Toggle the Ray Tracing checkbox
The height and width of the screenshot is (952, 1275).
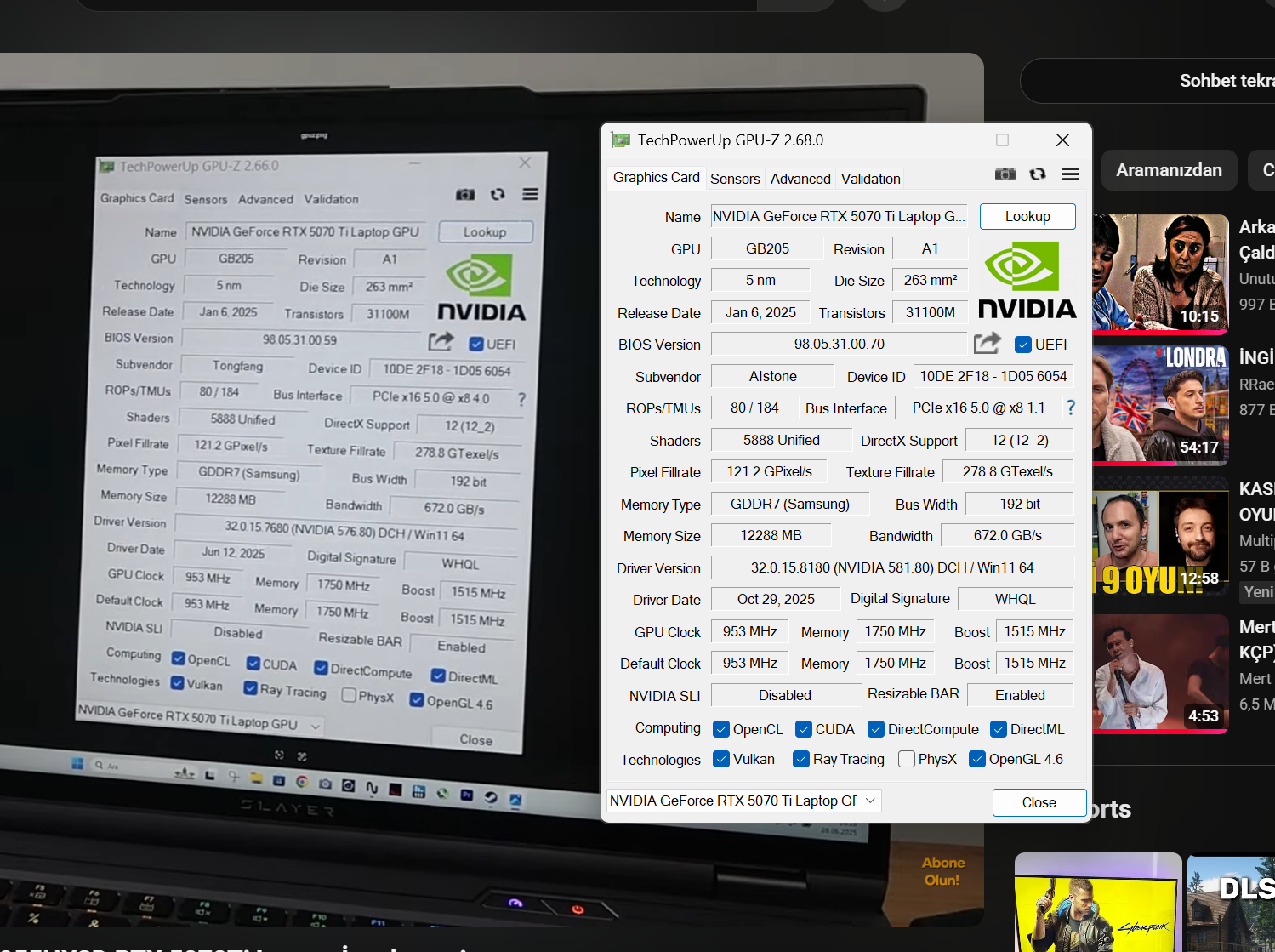[x=801, y=759]
